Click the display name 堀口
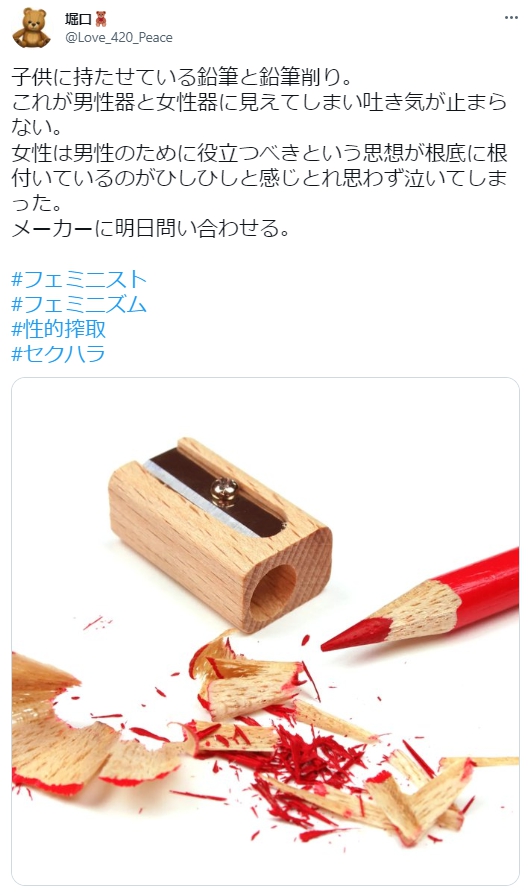Image resolution: width=530 pixels, height=895 pixels. coord(78,19)
